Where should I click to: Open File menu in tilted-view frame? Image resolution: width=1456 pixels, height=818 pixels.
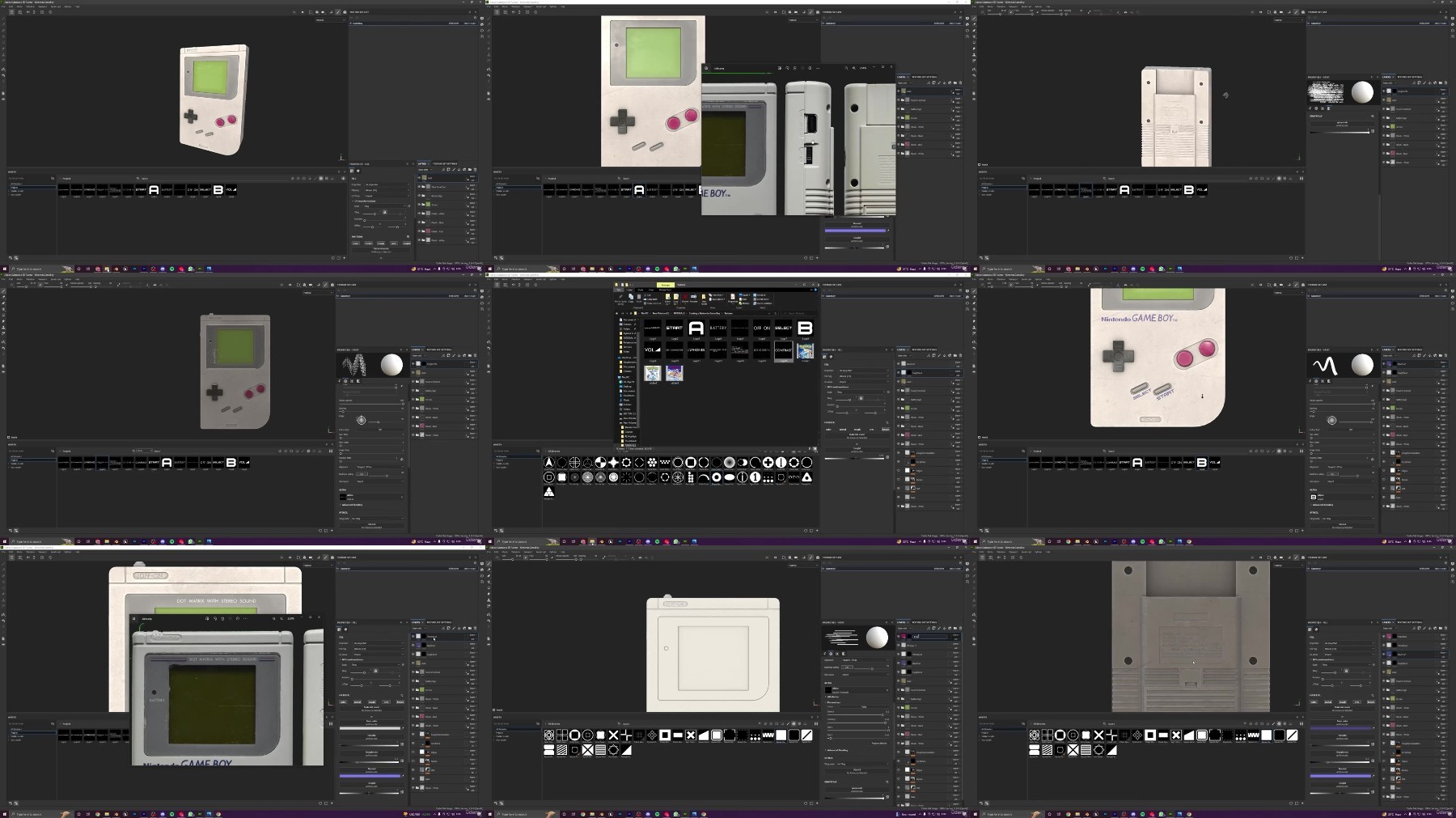click(x=3, y=6)
